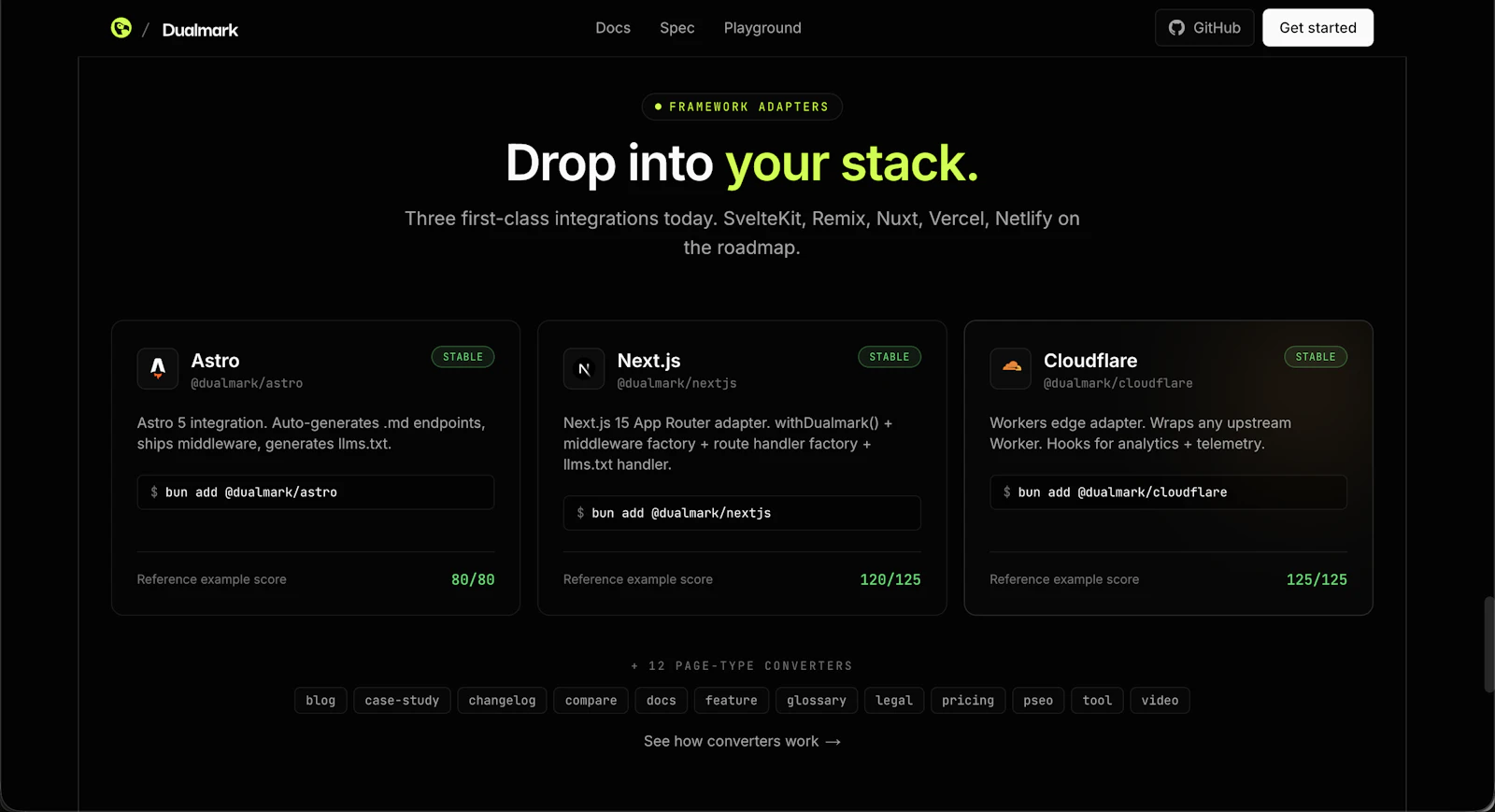1495x812 pixels.
Task: Open the Spec nav item
Action: tap(677, 28)
